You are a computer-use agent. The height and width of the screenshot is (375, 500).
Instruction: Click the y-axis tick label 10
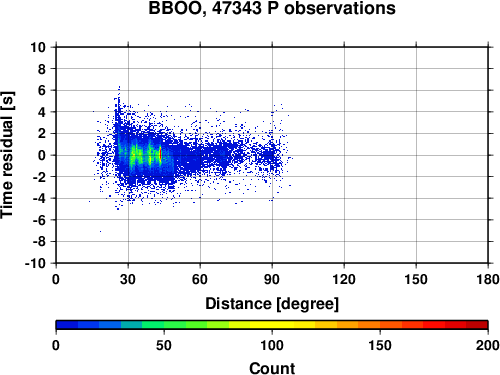(38, 47)
